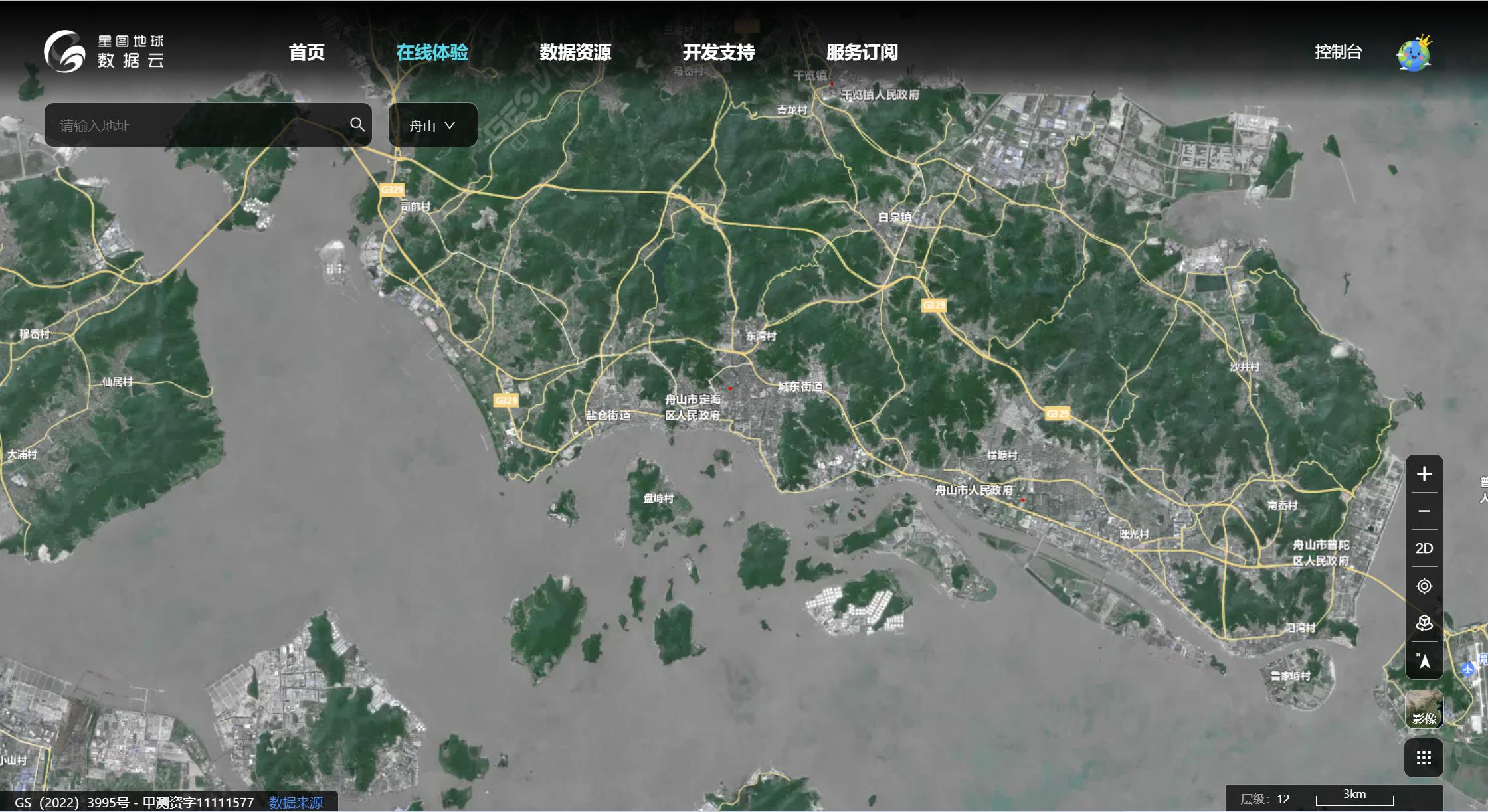The width and height of the screenshot is (1488, 812).
Task: Click the 白泉镇 map label
Action: click(895, 216)
